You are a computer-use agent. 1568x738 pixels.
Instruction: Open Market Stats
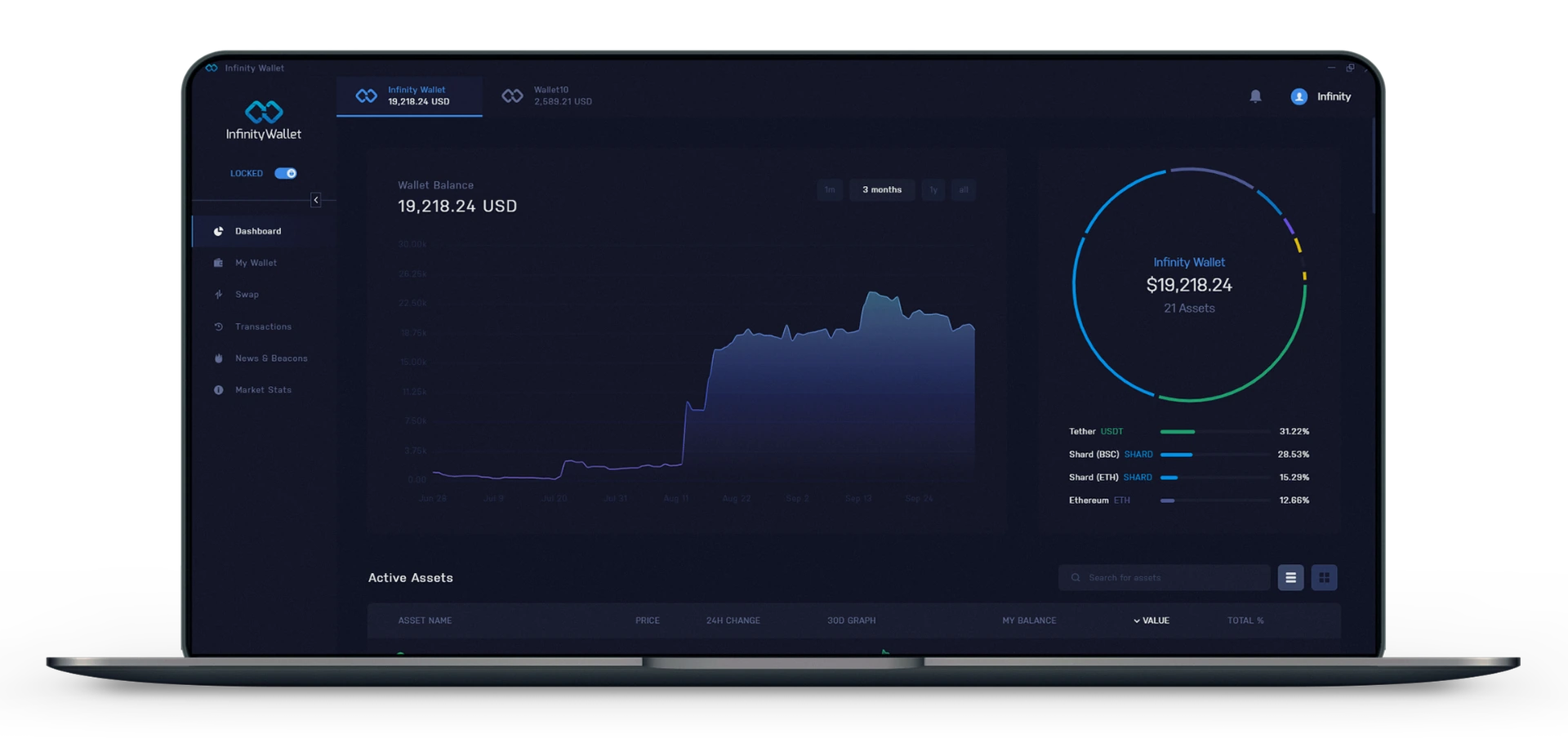(264, 390)
